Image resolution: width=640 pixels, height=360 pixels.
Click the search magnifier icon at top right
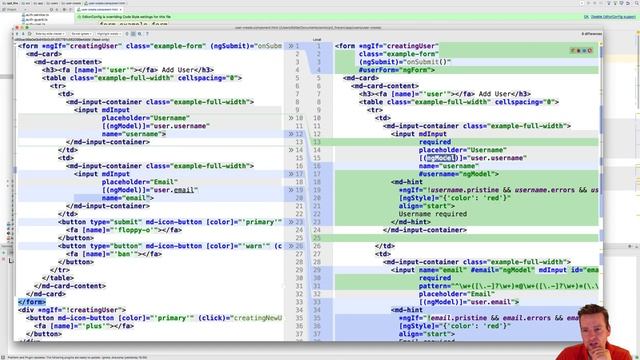(636, 3)
